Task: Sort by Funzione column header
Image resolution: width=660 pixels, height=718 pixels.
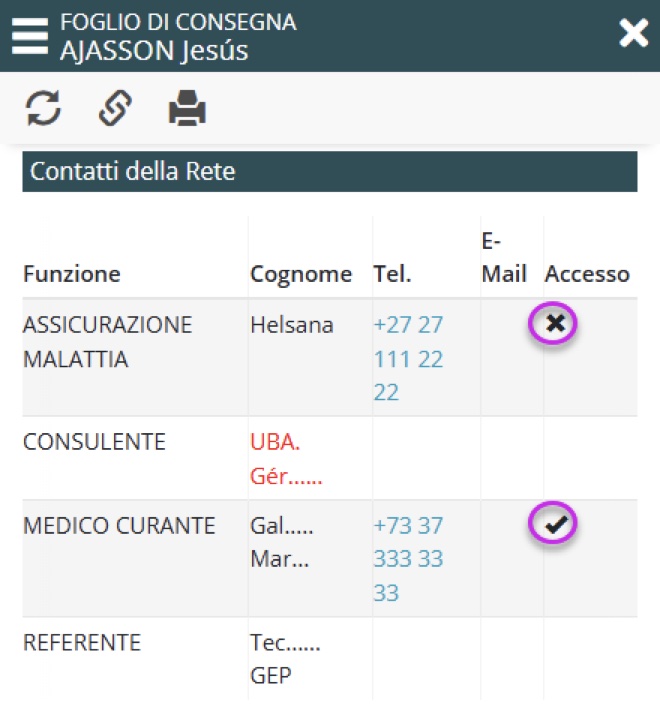Action: click(x=72, y=274)
